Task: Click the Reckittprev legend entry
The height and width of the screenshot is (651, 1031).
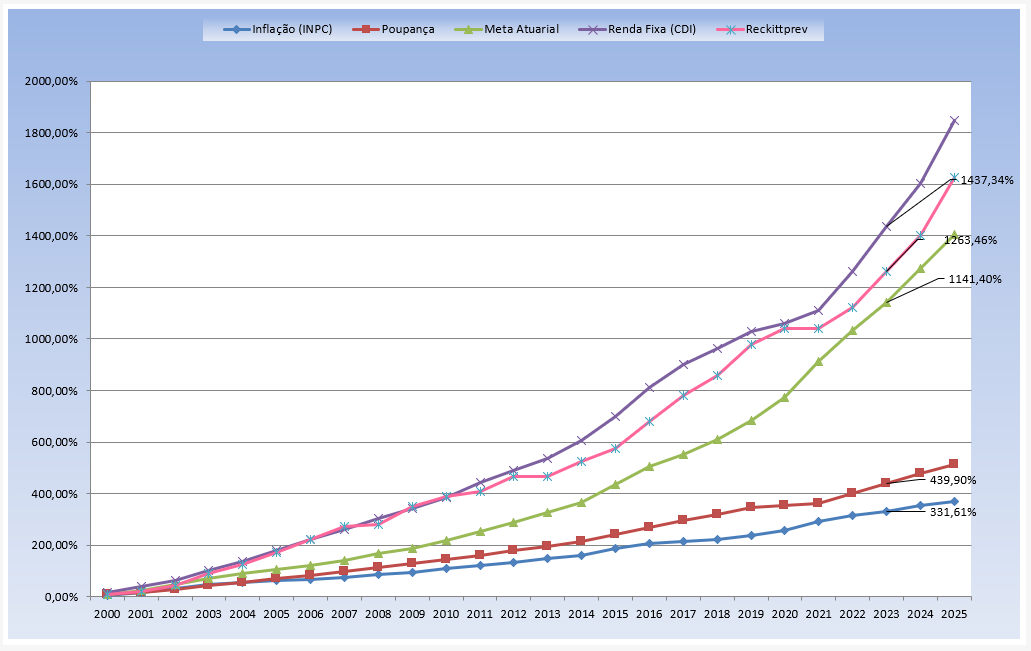Action: point(768,29)
